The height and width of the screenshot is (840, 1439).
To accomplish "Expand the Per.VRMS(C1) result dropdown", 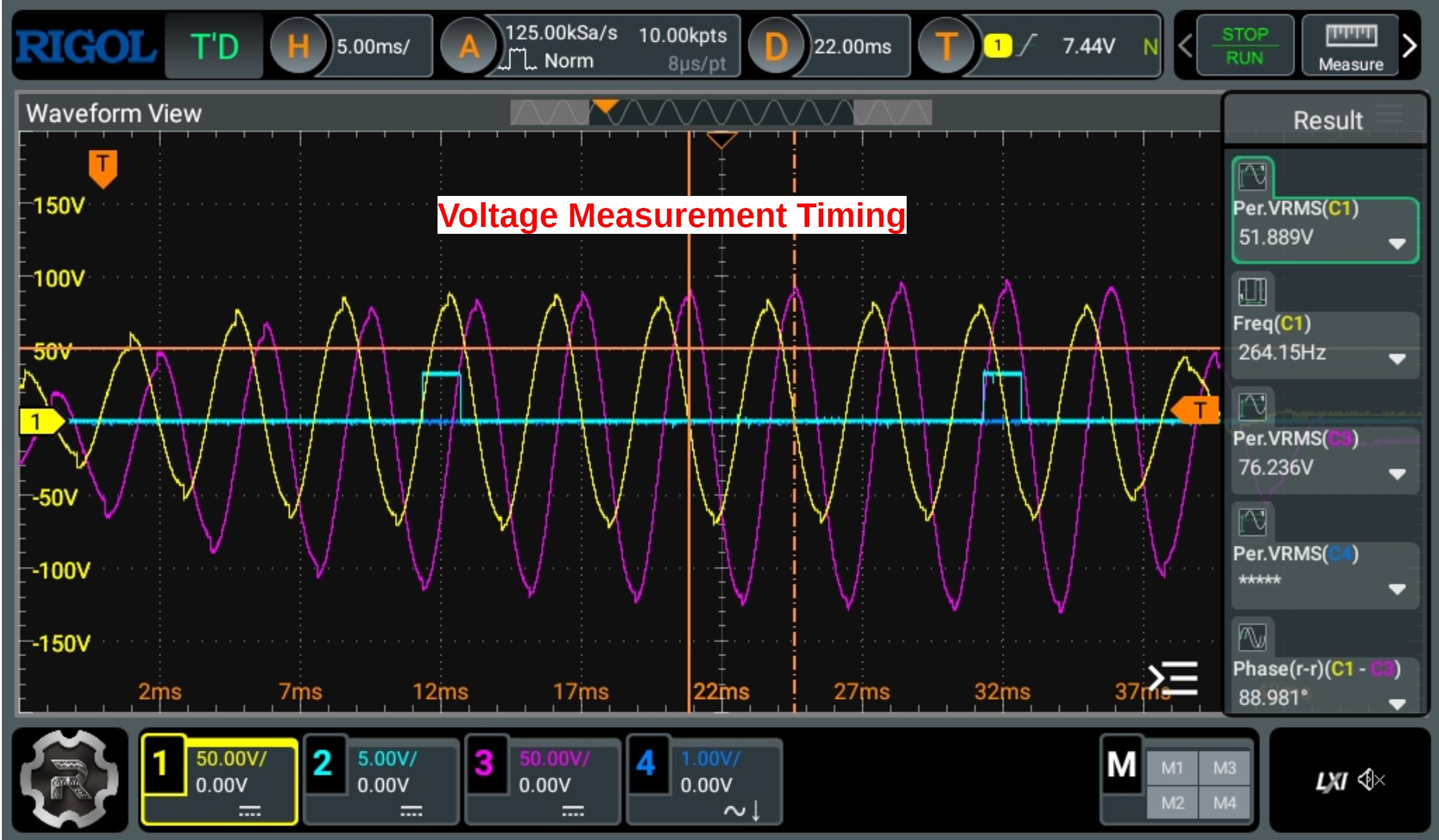I will (x=1397, y=243).
